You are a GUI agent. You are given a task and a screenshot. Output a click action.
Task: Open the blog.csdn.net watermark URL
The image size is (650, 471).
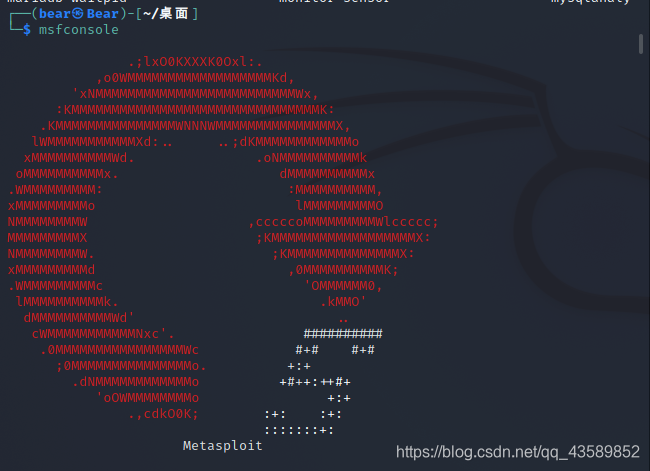pos(518,452)
